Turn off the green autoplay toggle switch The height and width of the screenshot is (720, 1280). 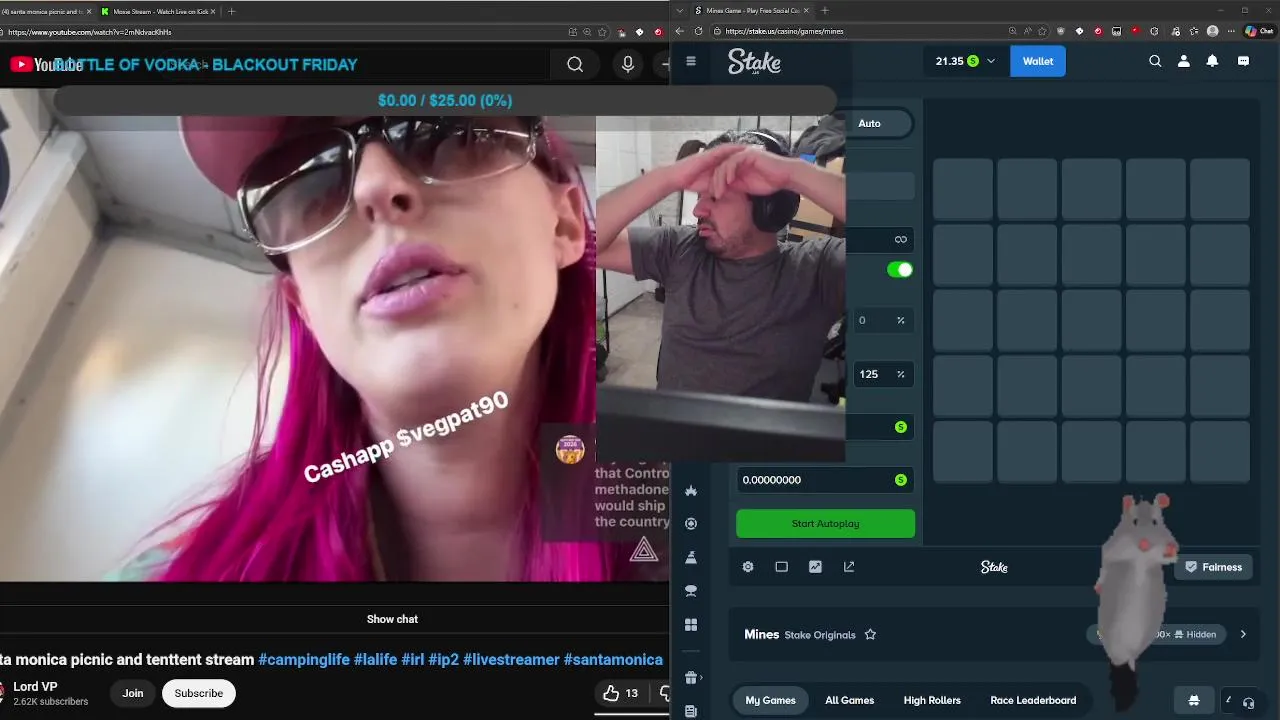pos(900,270)
